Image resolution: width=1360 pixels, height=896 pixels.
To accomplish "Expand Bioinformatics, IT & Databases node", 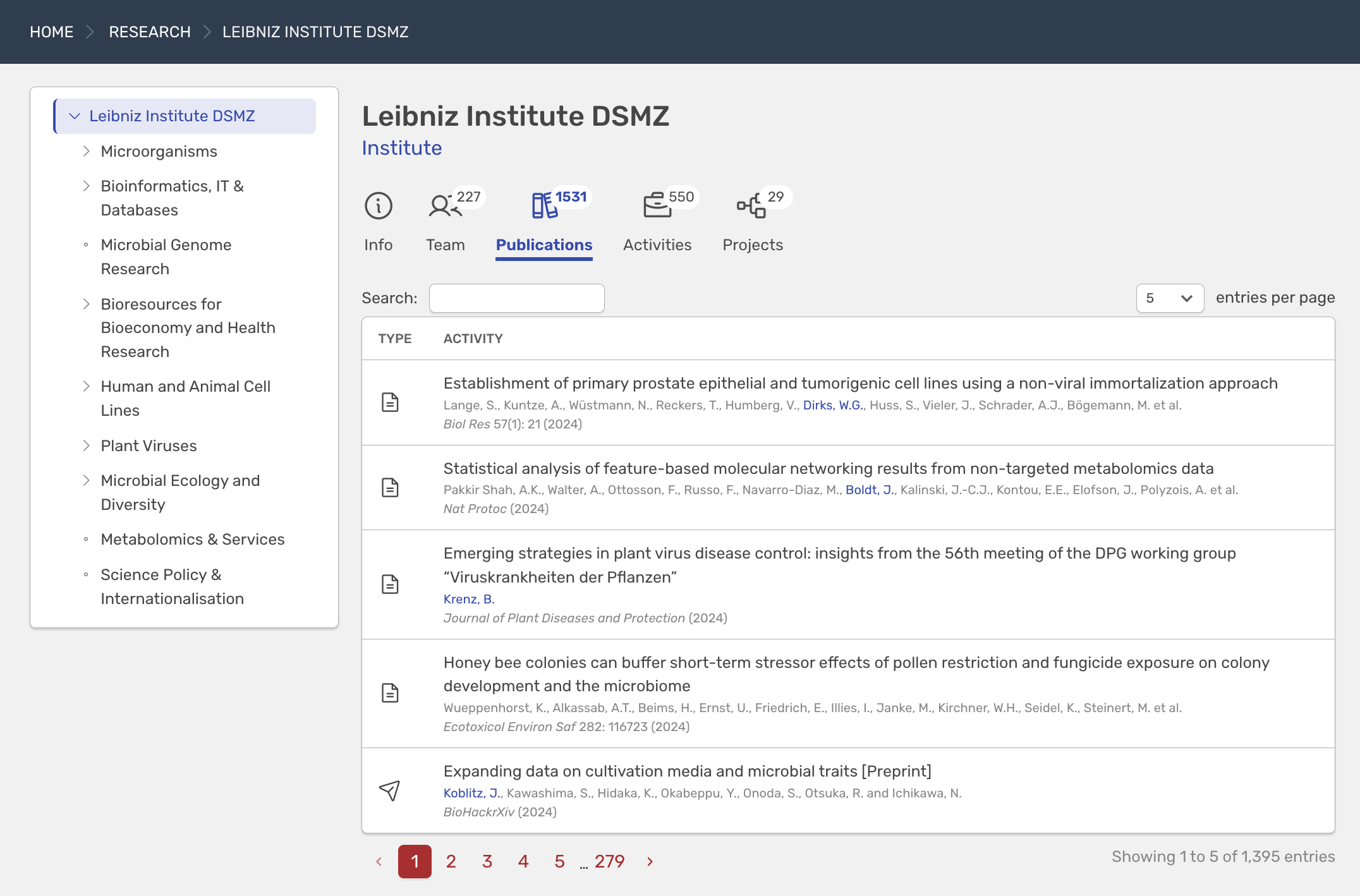I will [x=87, y=186].
